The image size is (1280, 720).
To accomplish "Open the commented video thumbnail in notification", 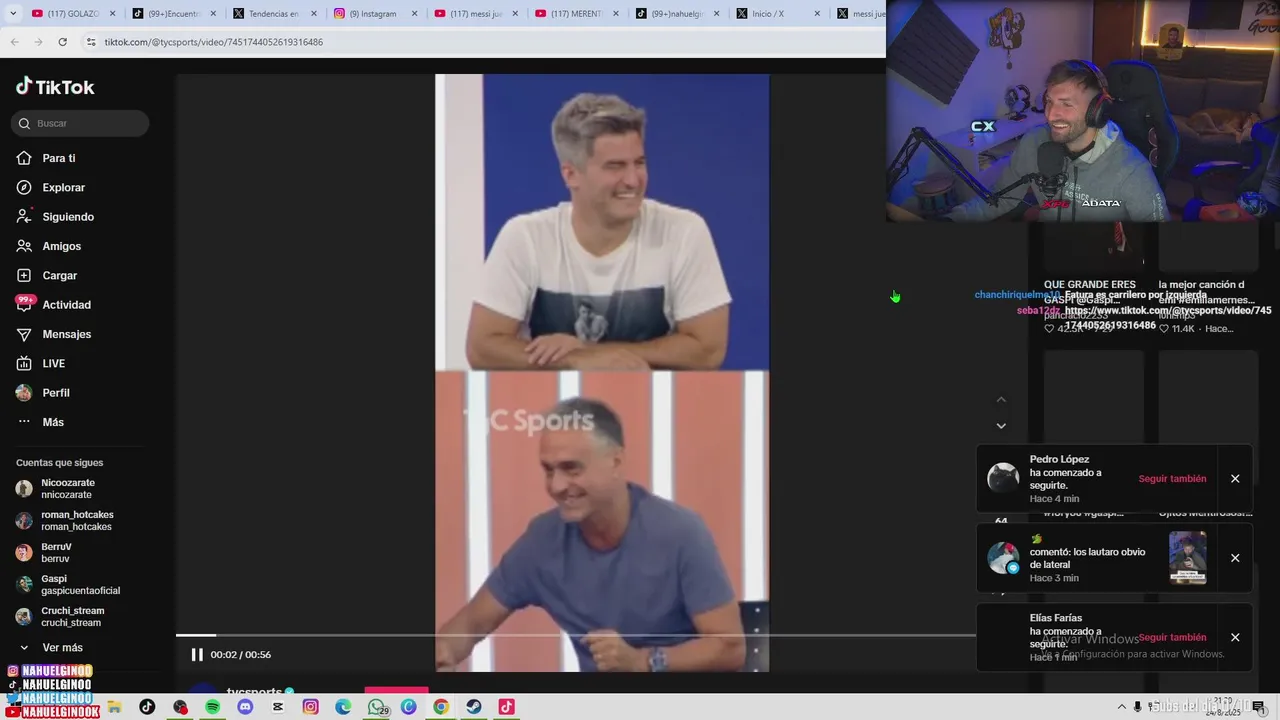I will coord(1187,558).
